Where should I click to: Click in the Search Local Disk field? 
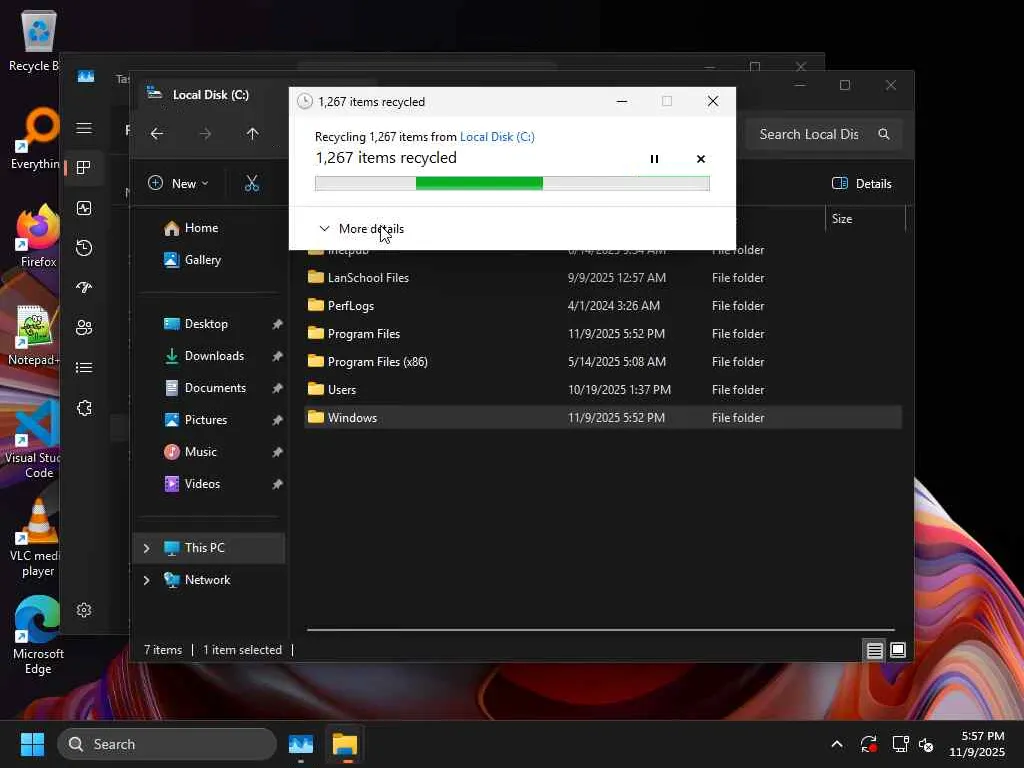809,134
